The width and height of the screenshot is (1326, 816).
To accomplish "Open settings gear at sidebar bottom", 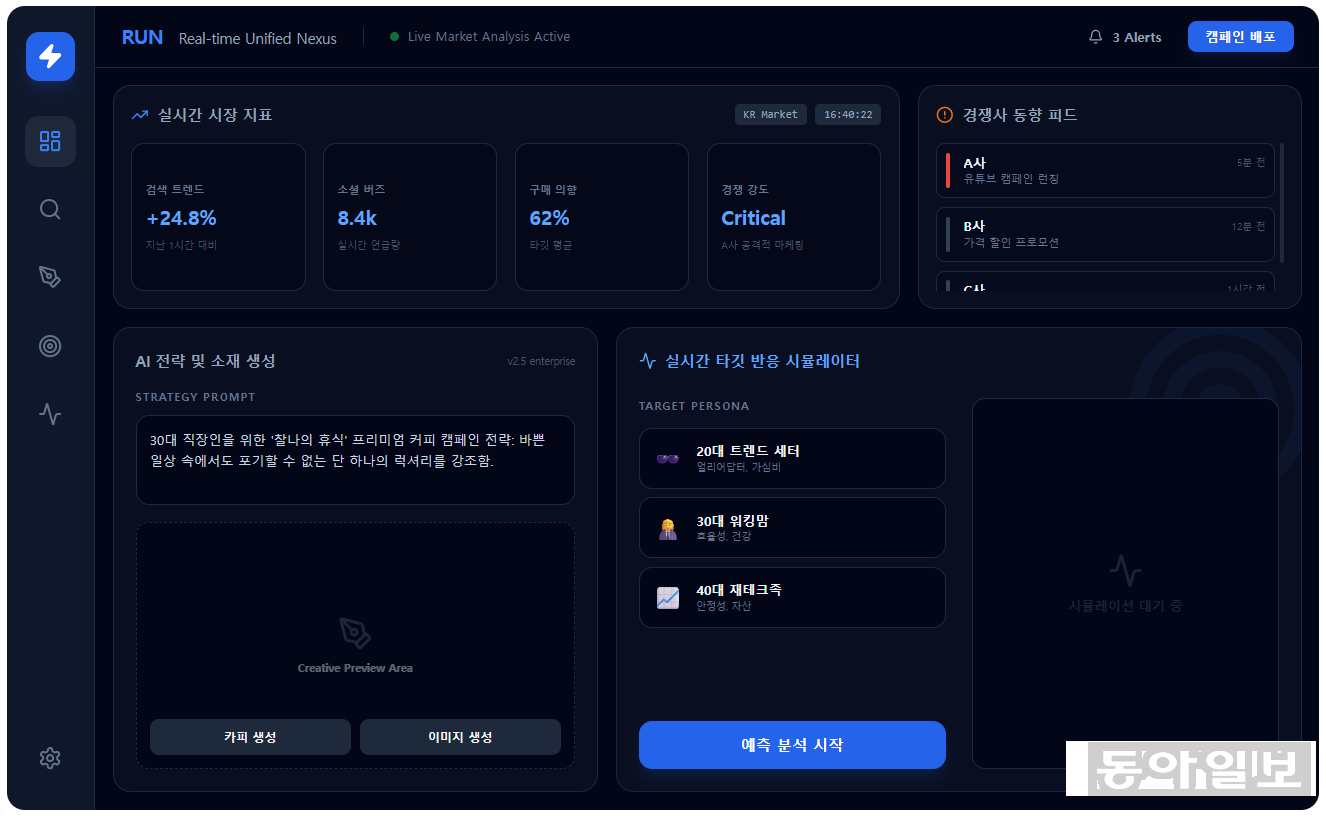I will click(x=50, y=758).
